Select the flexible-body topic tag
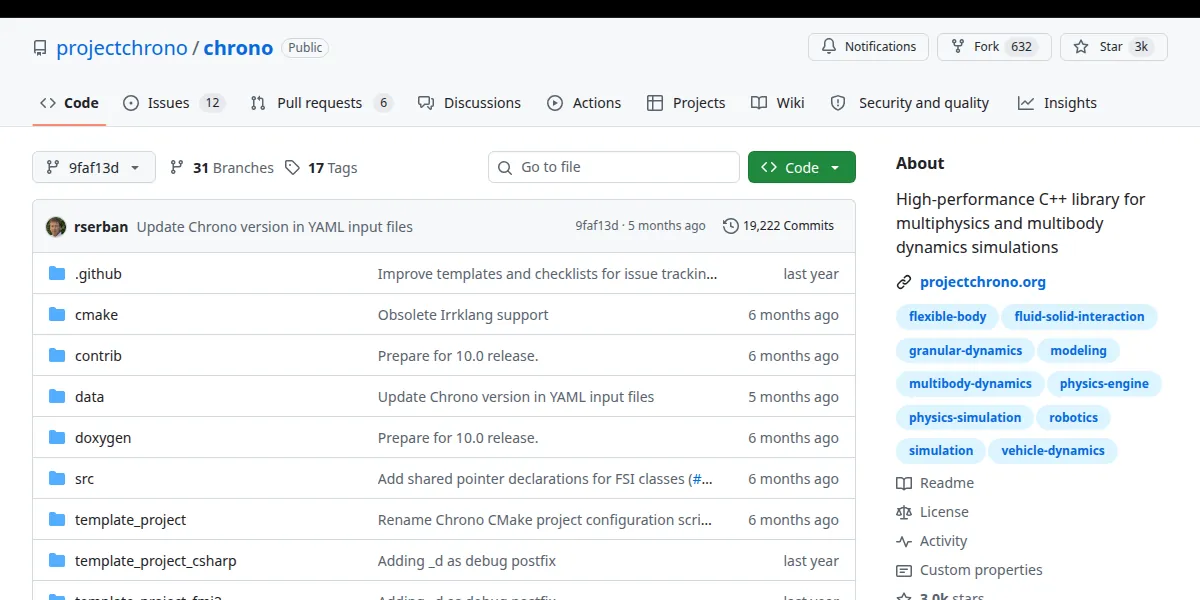1200x600 pixels. pos(947,317)
